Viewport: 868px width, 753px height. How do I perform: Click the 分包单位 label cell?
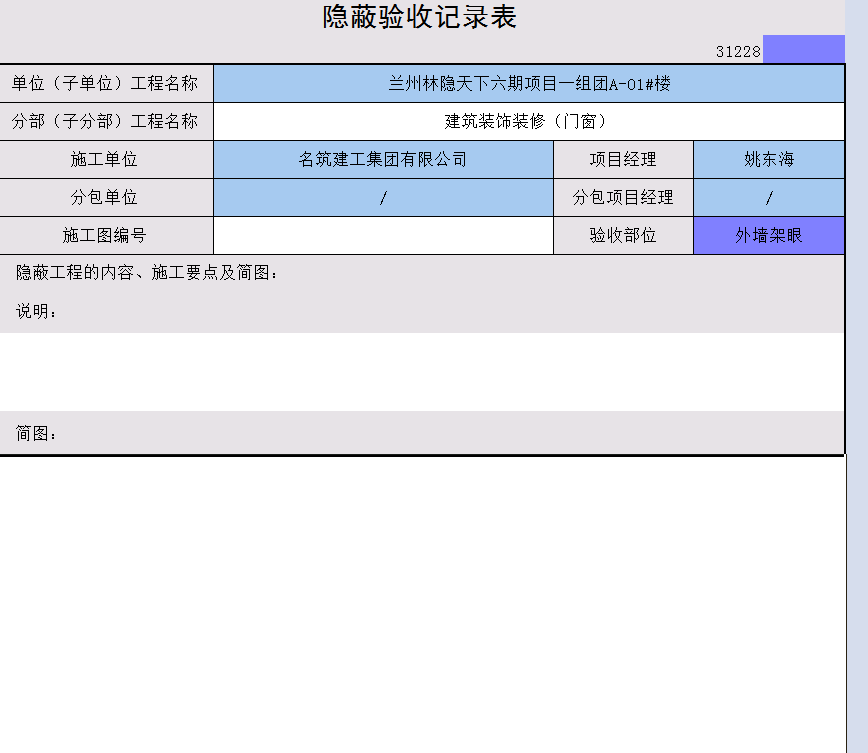(106, 198)
